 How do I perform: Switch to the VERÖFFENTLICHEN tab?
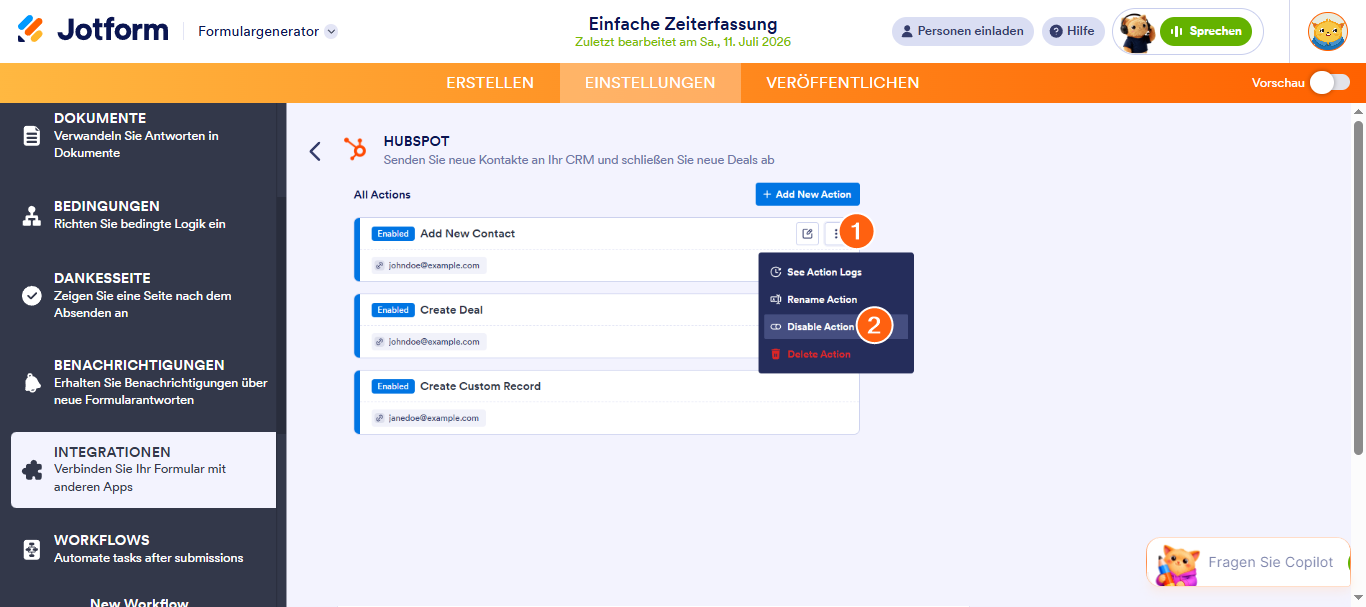pos(843,83)
